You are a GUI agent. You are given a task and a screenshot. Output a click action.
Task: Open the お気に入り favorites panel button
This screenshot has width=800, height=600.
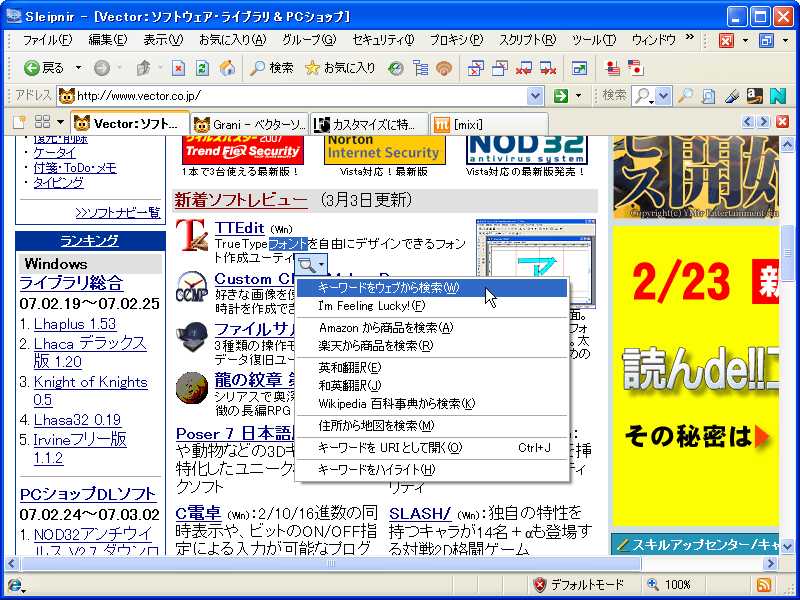point(340,68)
